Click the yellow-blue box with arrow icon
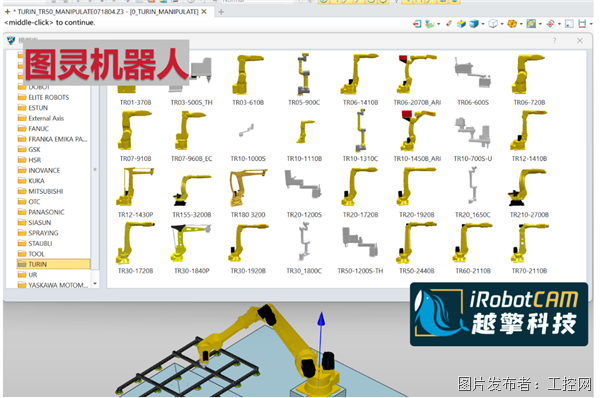Screen dimensions: 600x398 (461, 24)
